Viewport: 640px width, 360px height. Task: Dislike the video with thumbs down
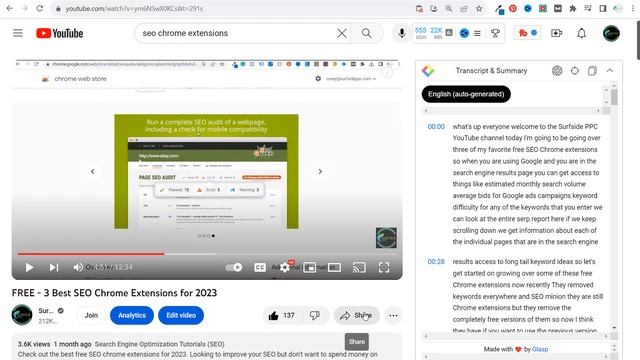coord(314,316)
